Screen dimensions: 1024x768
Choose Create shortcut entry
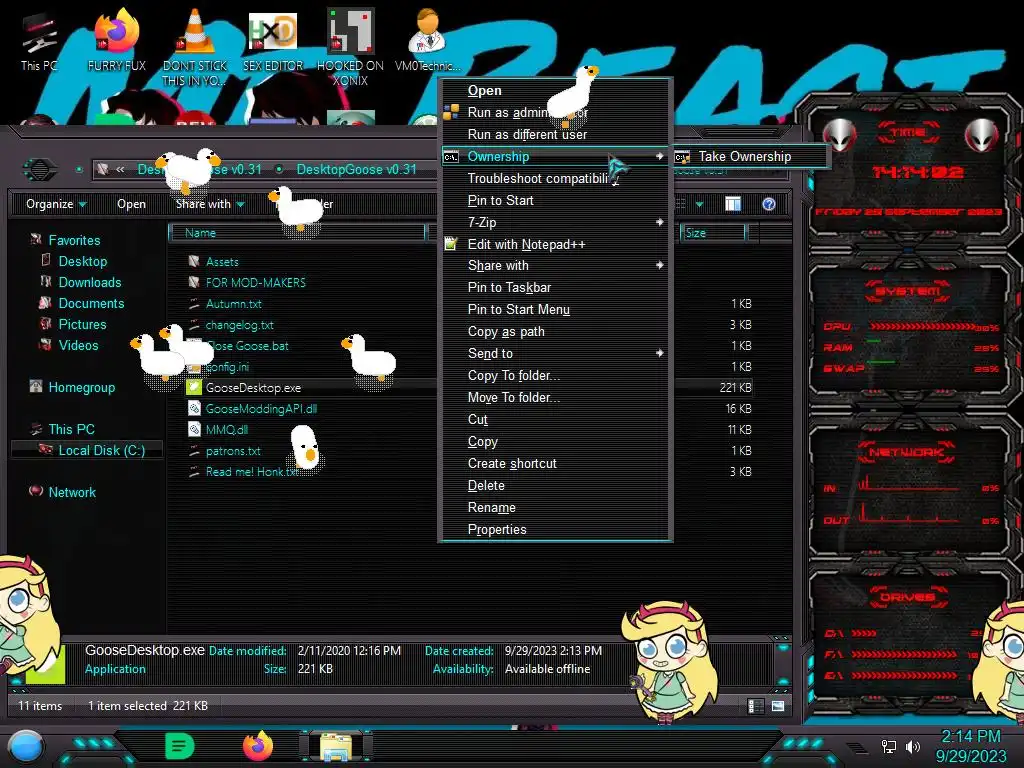(557, 463)
